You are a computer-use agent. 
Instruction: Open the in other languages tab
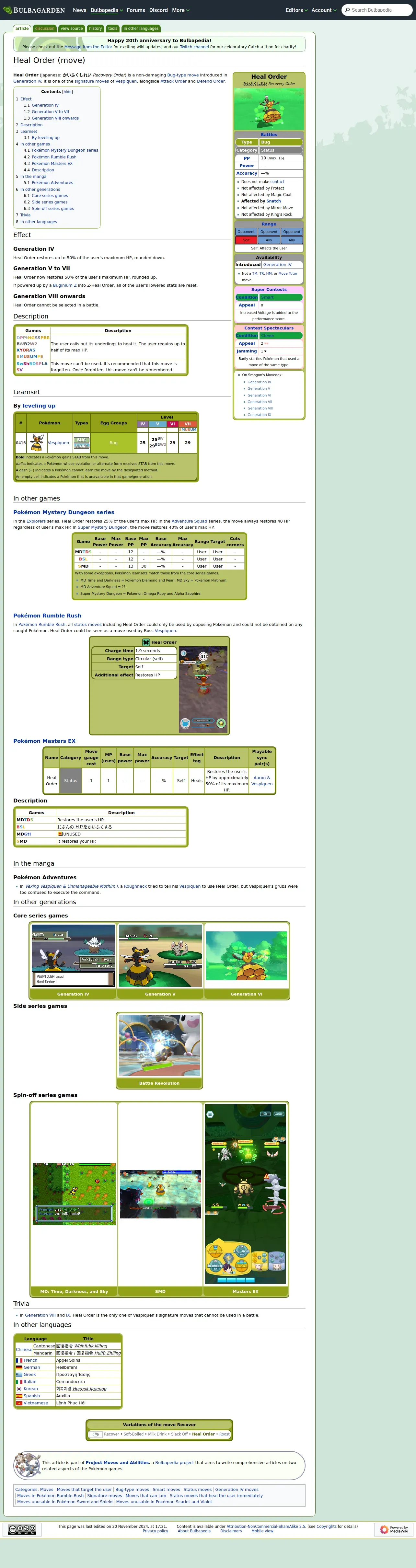(x=141, y=29)
